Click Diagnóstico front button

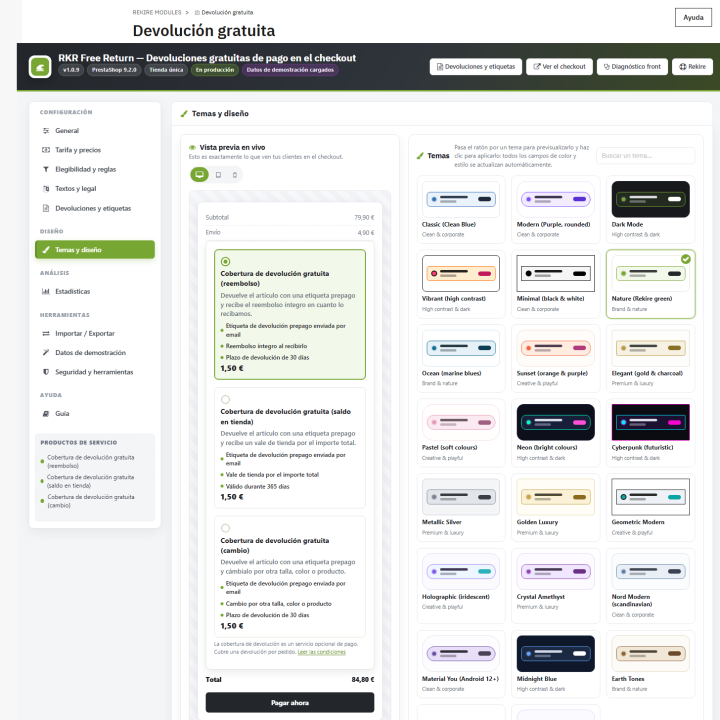click(x=632, y=67)
